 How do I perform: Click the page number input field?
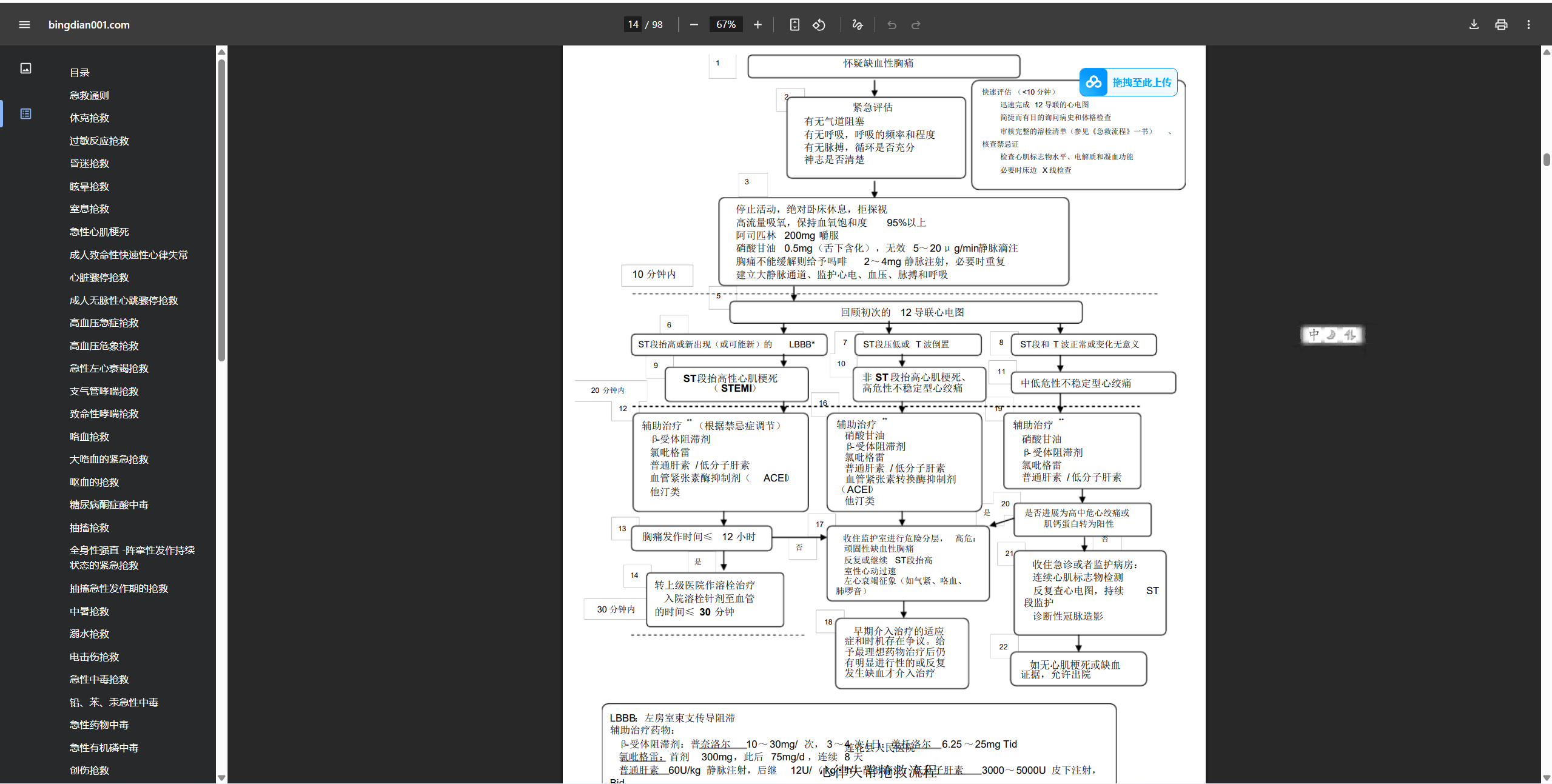(633, 25)
